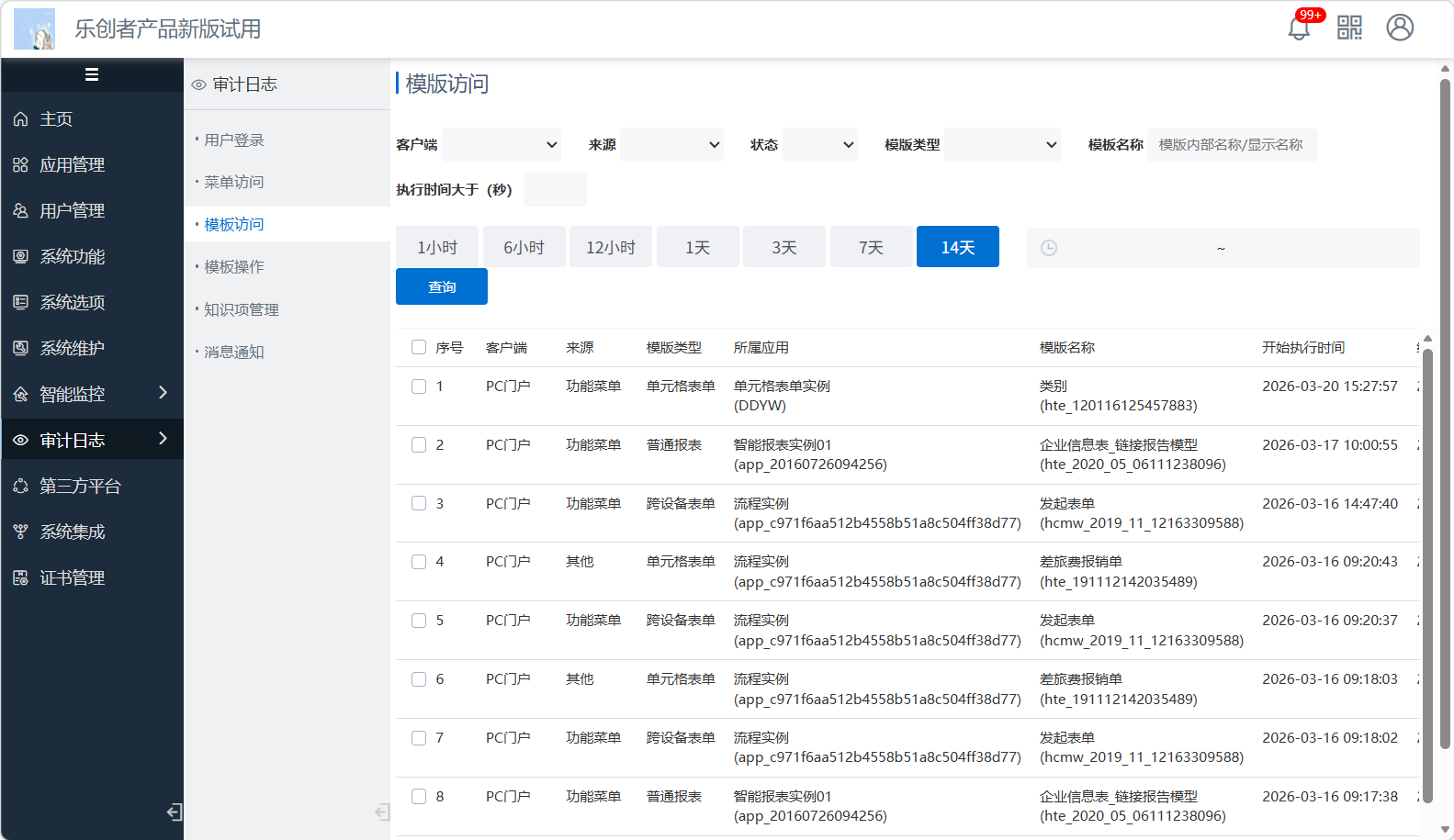Click the 查询 button
1454x840 pixels.
(x=442, y=286)
